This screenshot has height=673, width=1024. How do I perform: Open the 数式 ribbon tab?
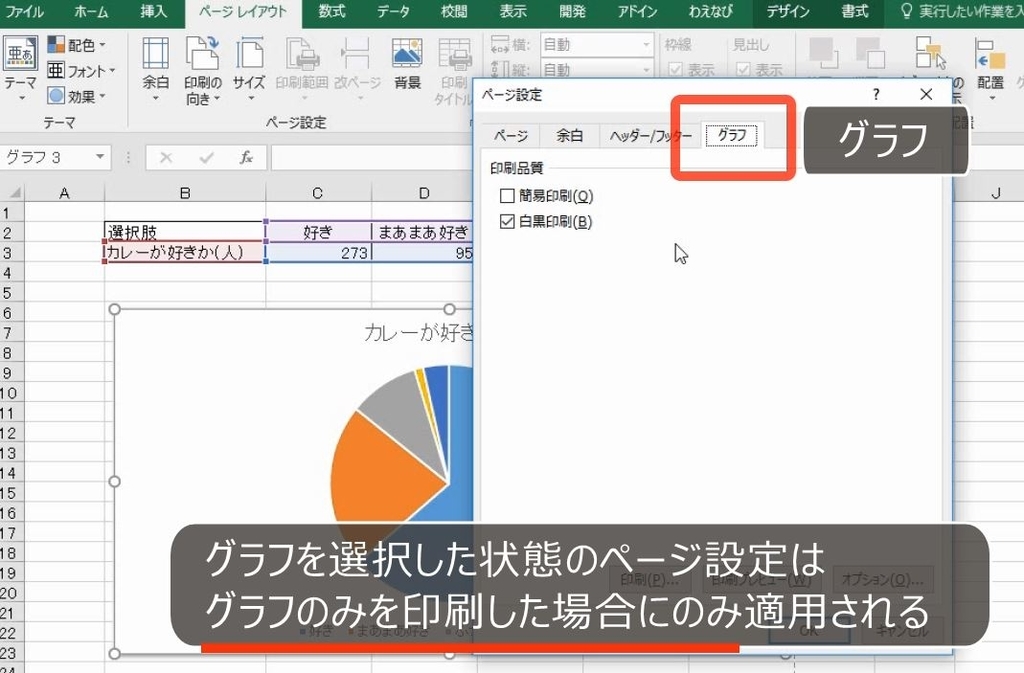pos(332,12)
